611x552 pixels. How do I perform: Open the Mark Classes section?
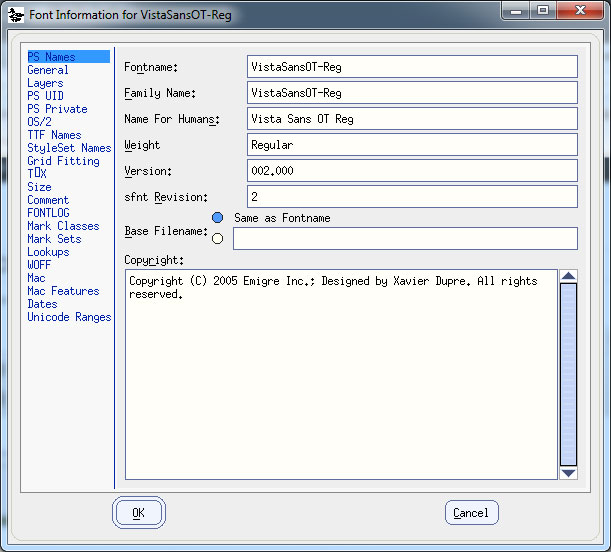(x=63, y=226)
